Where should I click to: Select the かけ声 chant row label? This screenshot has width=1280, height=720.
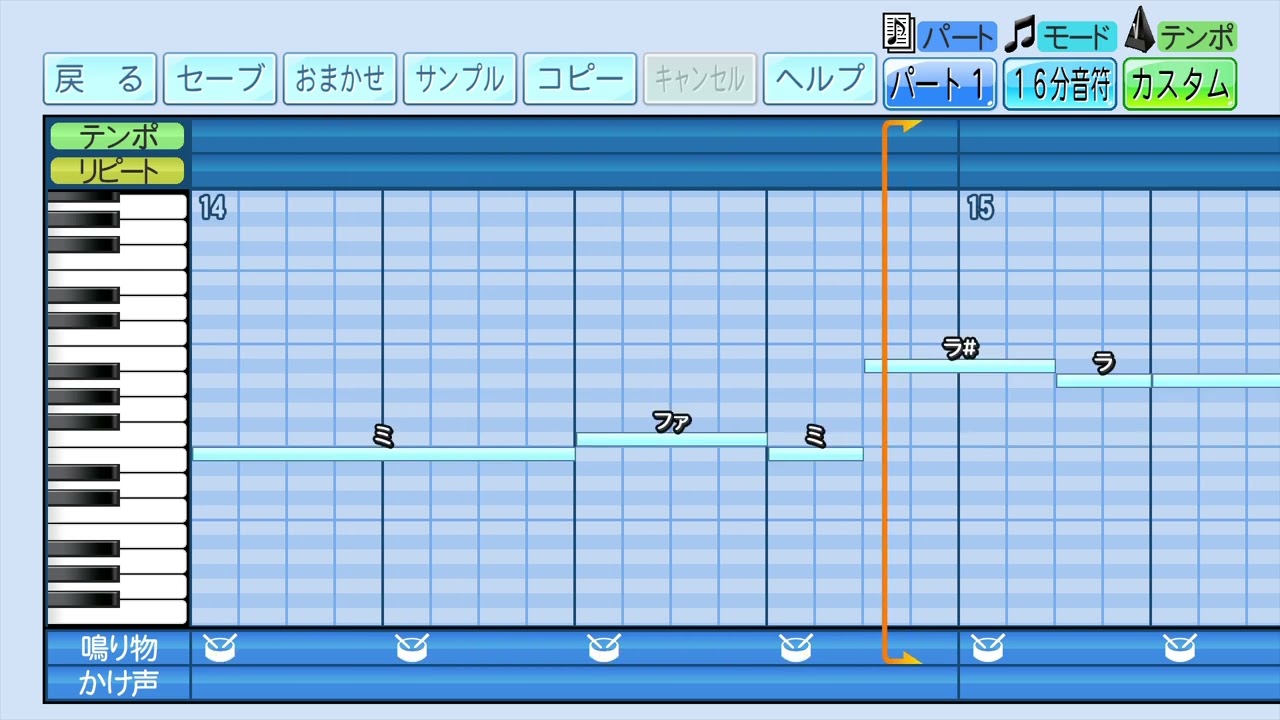click(x=119, y=683)
